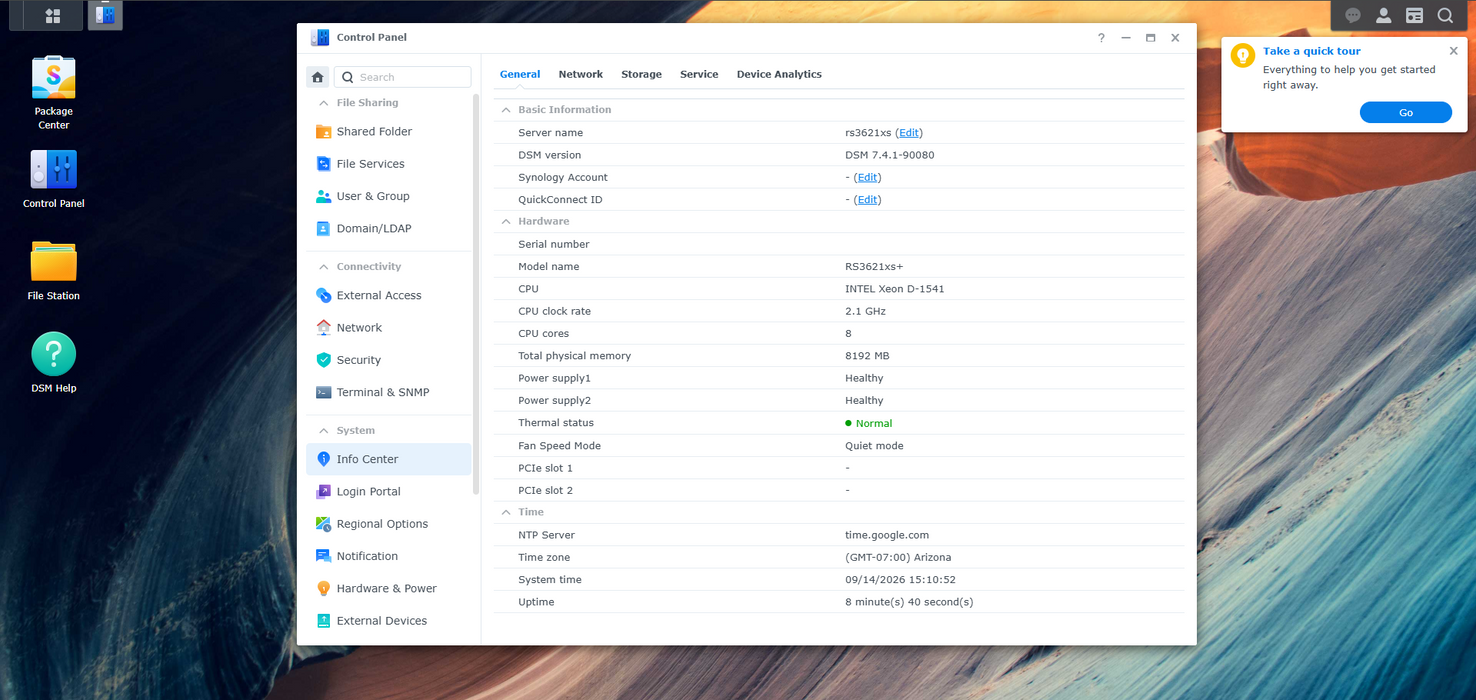Open Network settings in sidebar
Image resolution: width=1476 pixels, height=700 pixels.
pos(389,328)
